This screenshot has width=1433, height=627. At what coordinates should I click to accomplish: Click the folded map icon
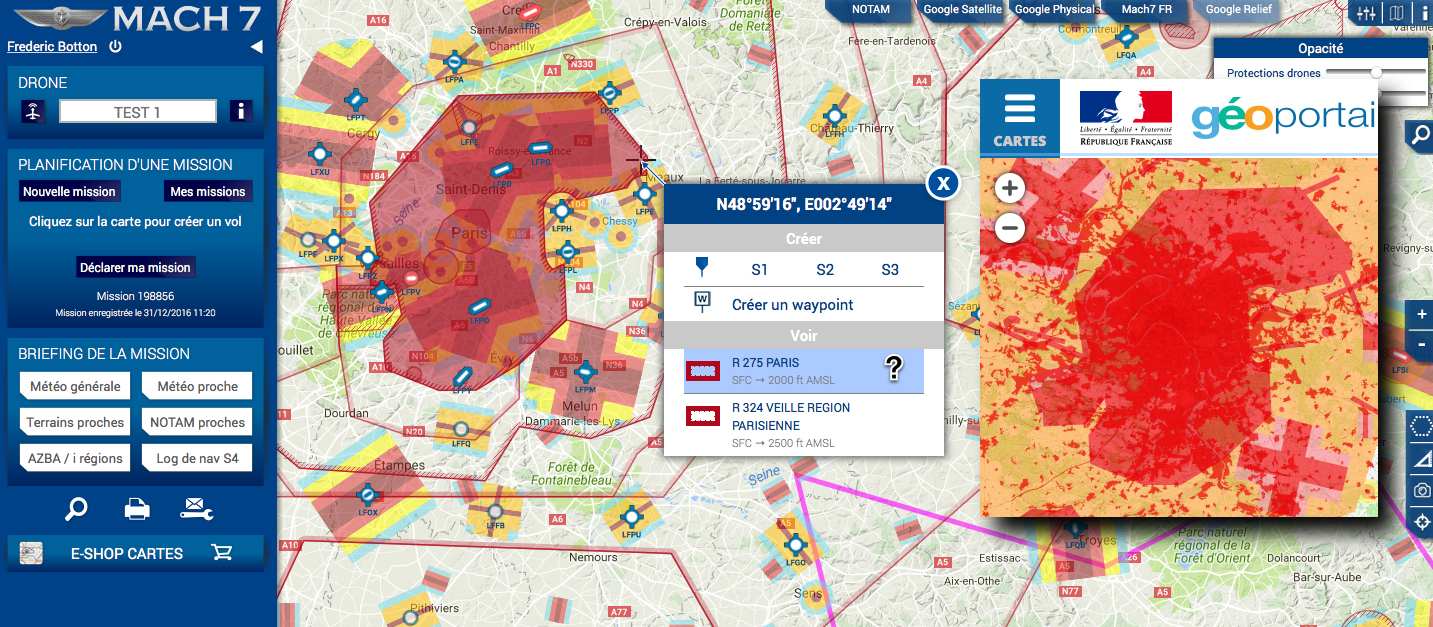click(x=1396, y=13)
